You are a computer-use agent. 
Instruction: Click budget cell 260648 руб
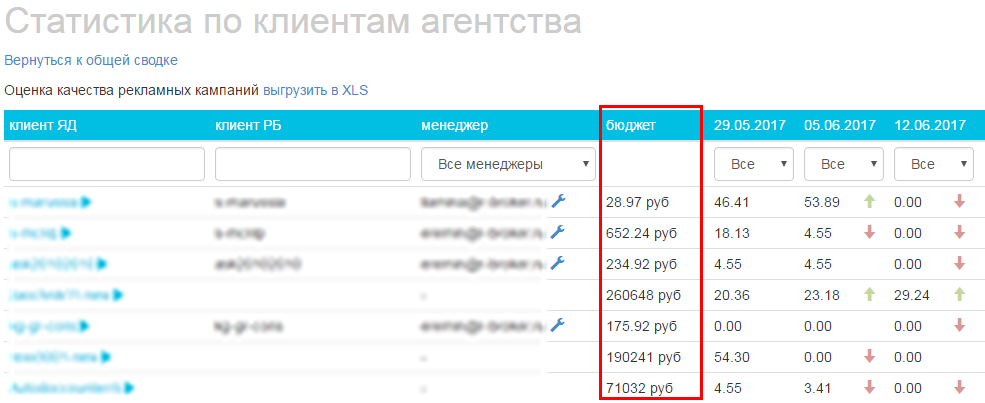643,294
